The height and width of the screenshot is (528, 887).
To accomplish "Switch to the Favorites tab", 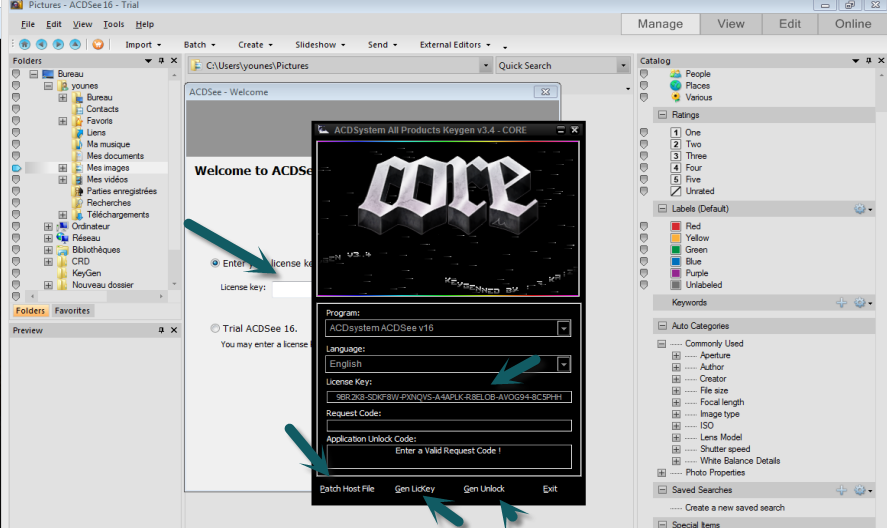I will (x=72, y=311).
